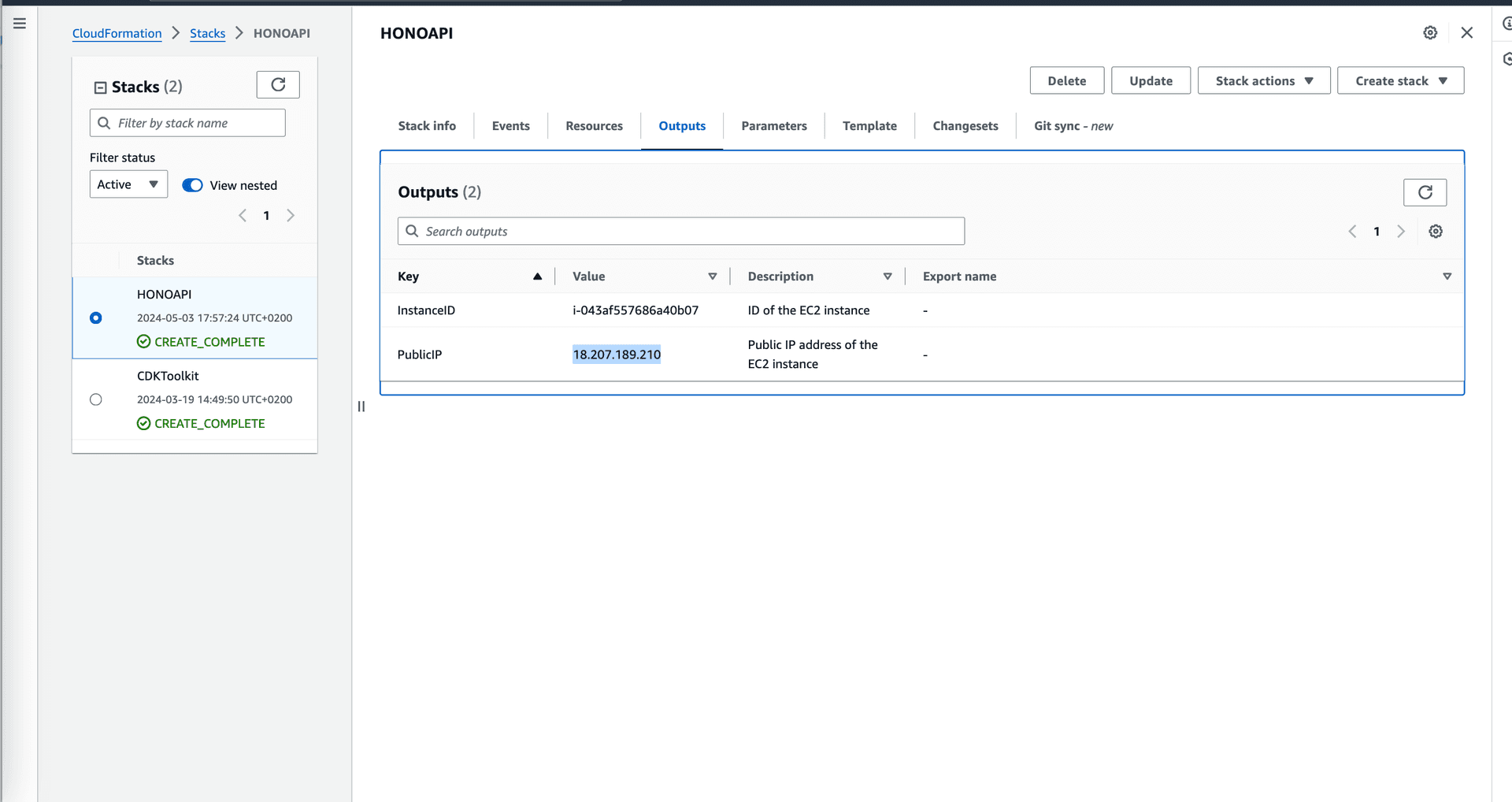The height and width of the screenshot is (802, 1512).
Task: Open the Create stack dropdown
Action: [1400, 80]
